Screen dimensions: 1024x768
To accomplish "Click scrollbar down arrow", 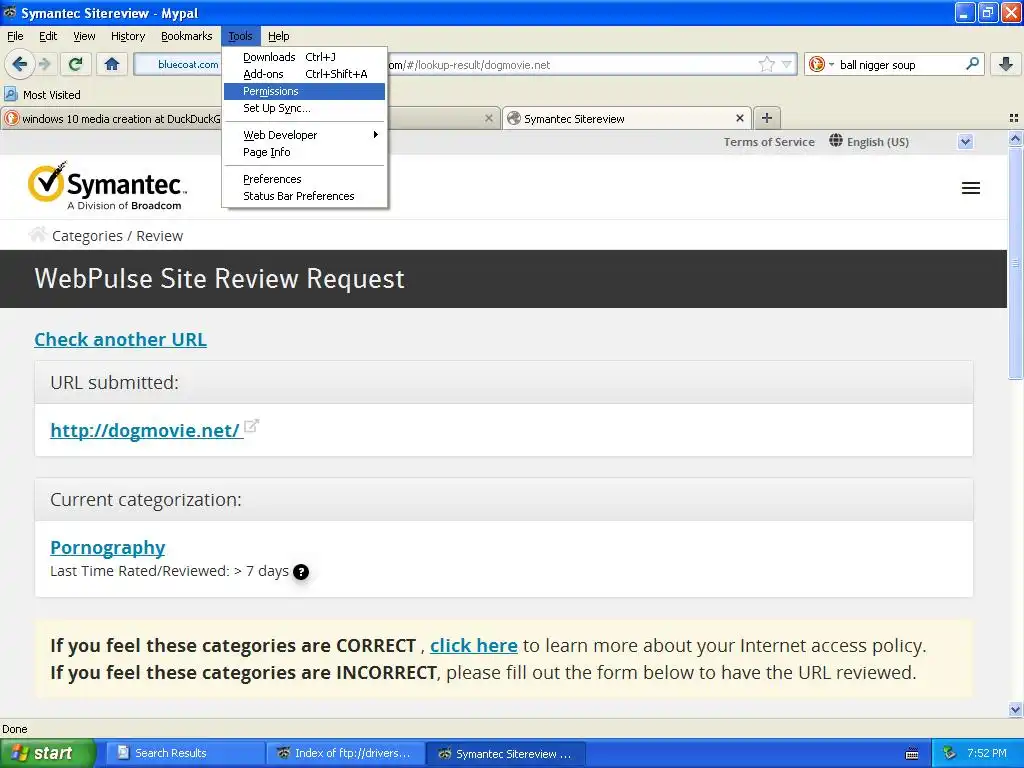I will pos(1015,709).
